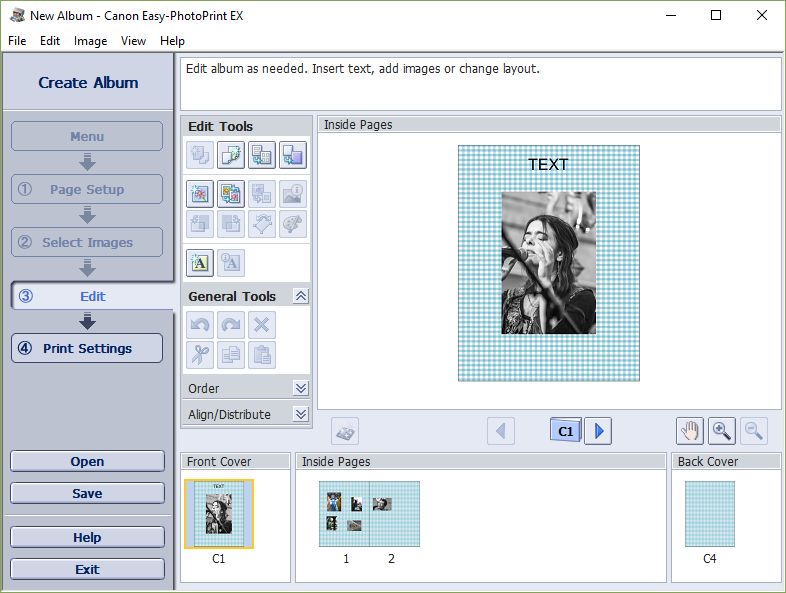
Task: Click the zoom out magnifier
Action: coord(754,431)
